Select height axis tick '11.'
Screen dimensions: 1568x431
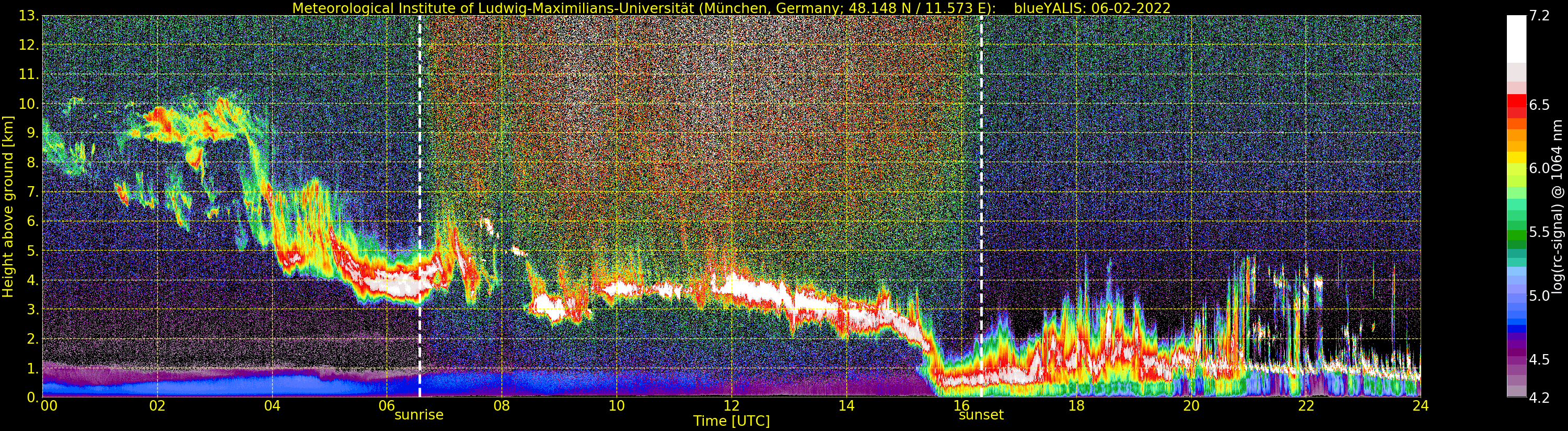coord(29,75)
